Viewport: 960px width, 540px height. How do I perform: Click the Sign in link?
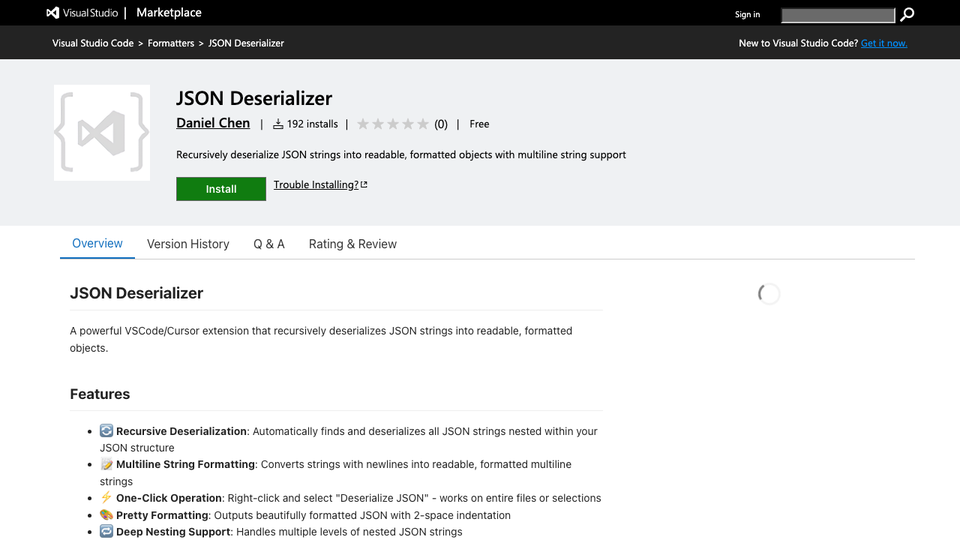tap(747, 15)
